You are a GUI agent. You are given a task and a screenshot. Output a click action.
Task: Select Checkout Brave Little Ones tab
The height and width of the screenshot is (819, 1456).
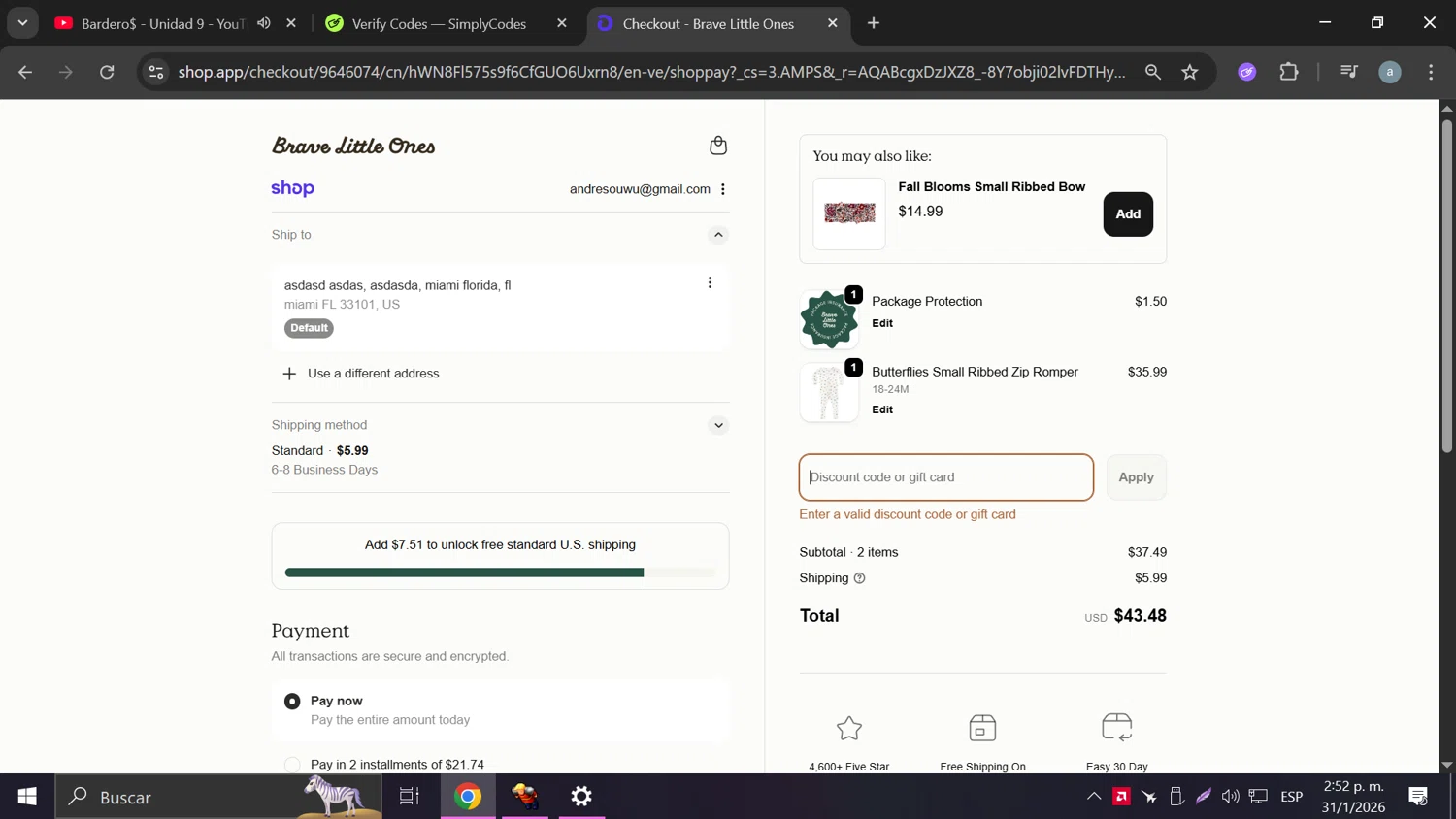click(709, 23)
